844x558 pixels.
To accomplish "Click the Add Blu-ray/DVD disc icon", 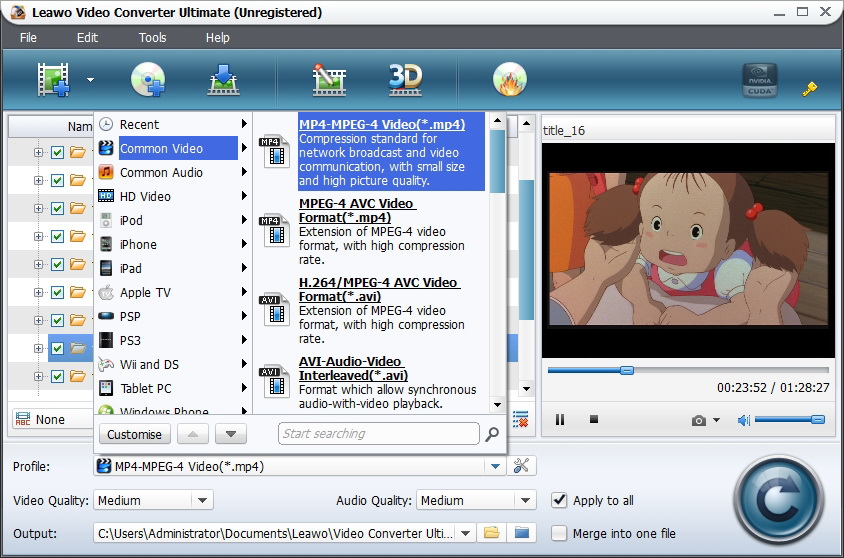I will [x=148, y=80].
